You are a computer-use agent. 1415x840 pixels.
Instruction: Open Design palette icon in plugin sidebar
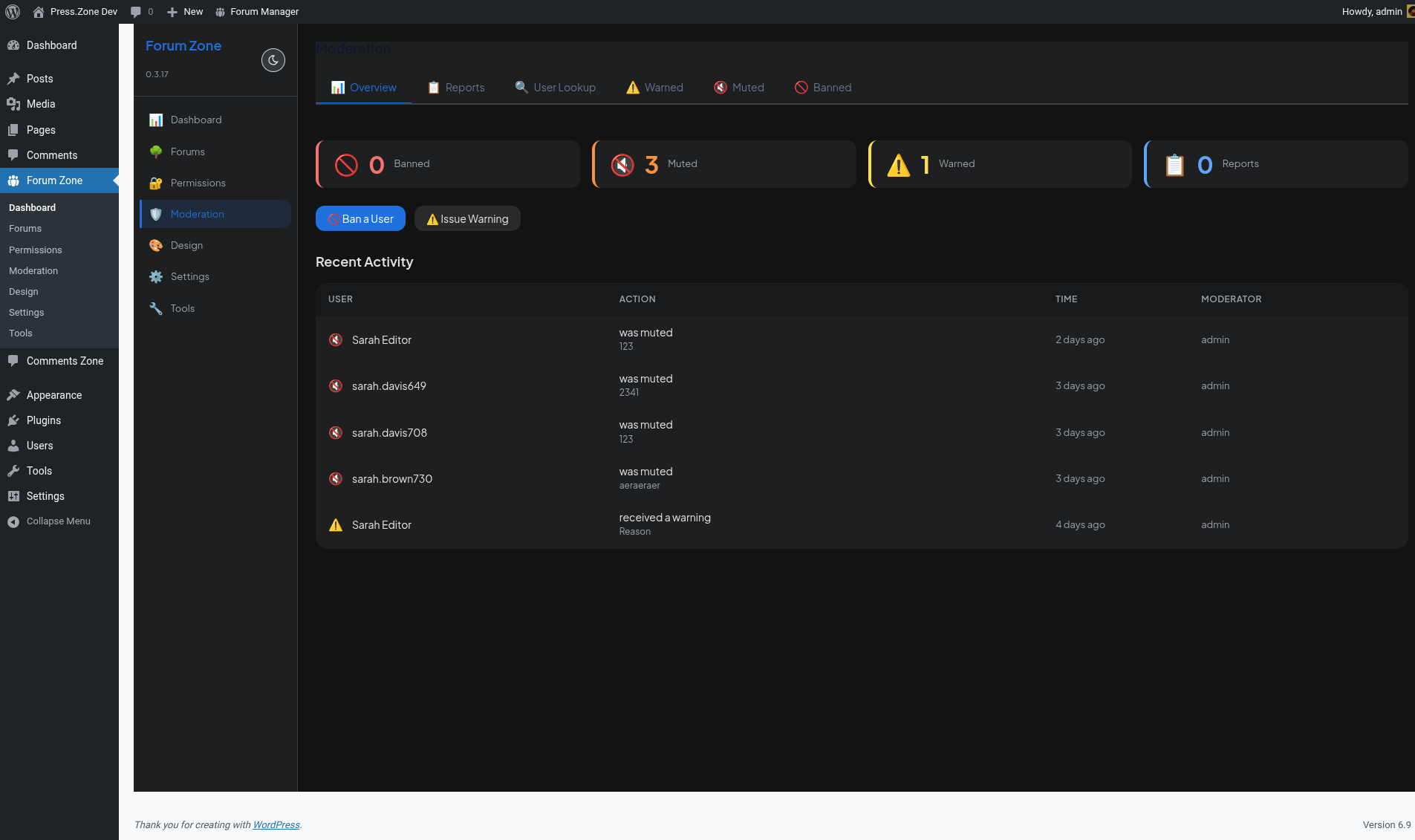click(x=156, y=246)
